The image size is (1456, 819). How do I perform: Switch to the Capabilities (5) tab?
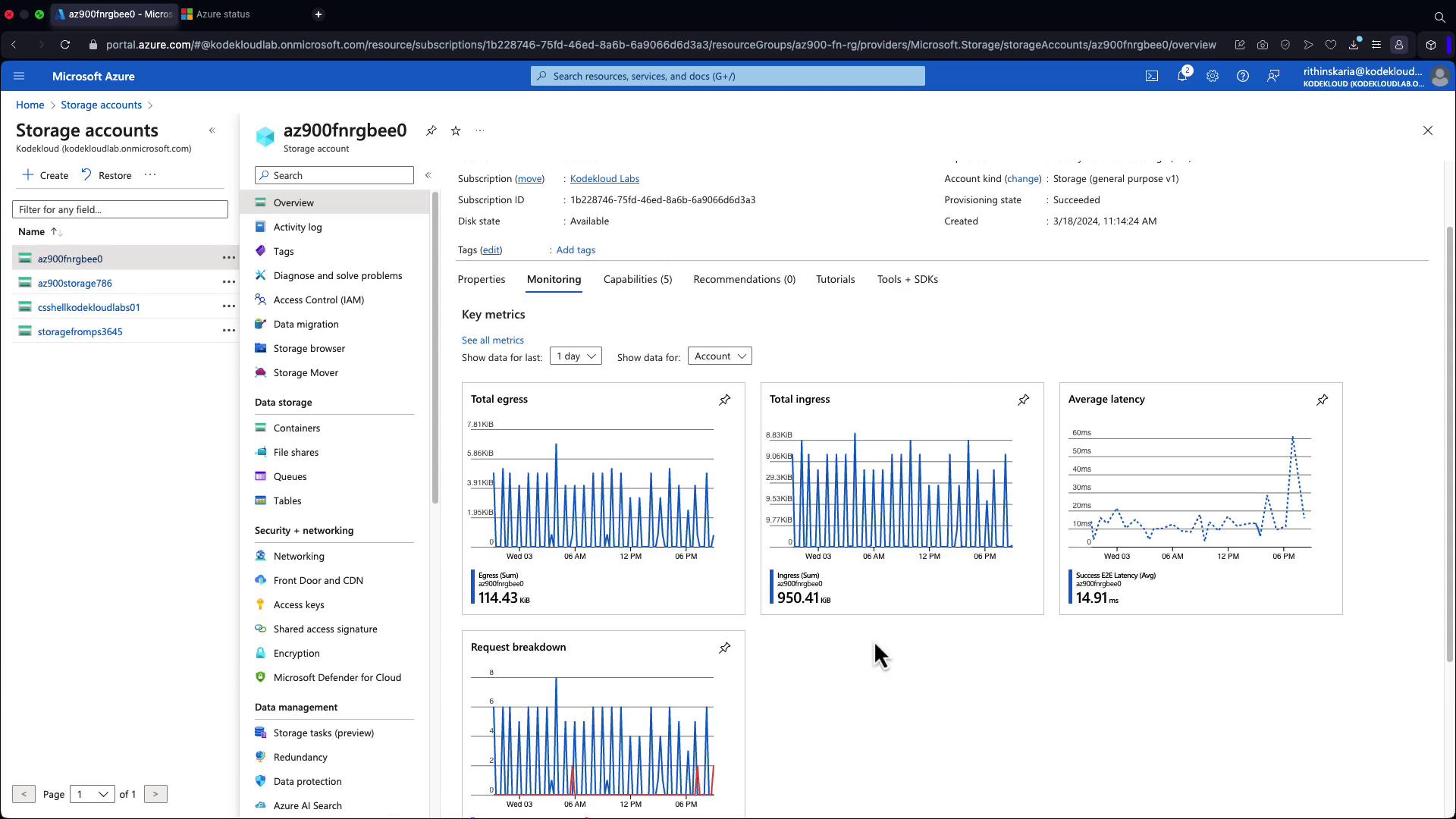pos(638,279)
